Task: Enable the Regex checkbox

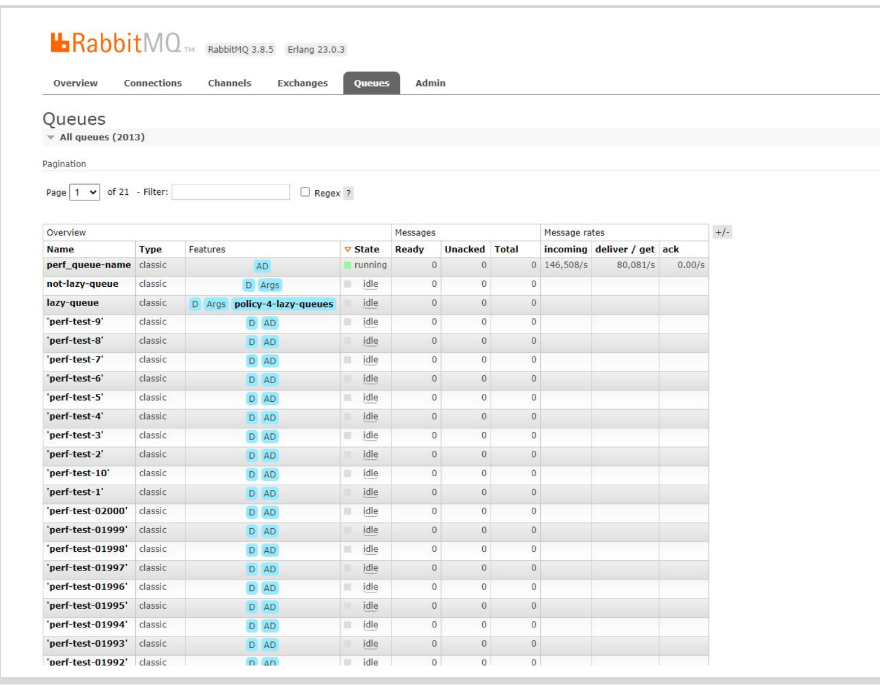Action: [306, 191]
